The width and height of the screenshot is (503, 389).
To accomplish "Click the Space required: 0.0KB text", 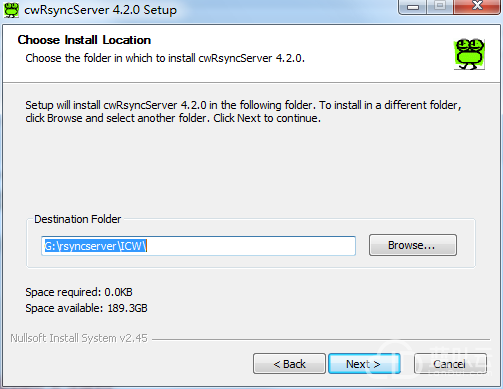I will 79,292.
